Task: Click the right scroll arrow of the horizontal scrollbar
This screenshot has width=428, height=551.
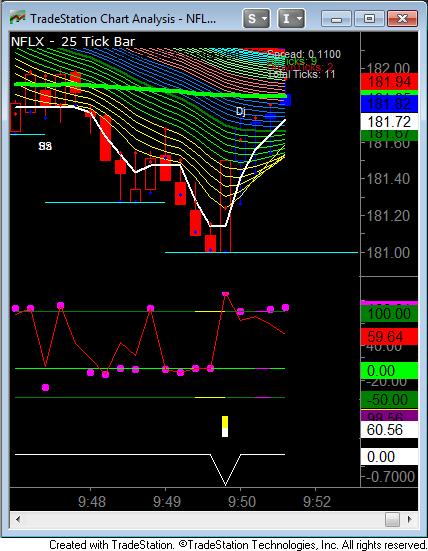Action: pos(409,519)
